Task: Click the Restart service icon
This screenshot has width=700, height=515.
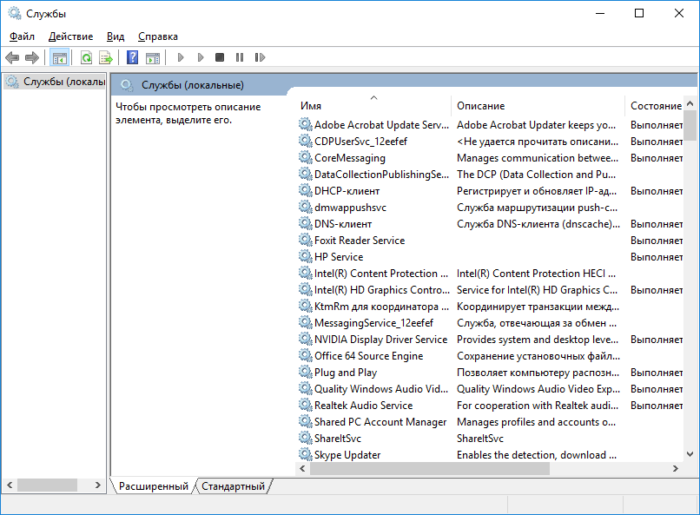Action: point(260,58)
